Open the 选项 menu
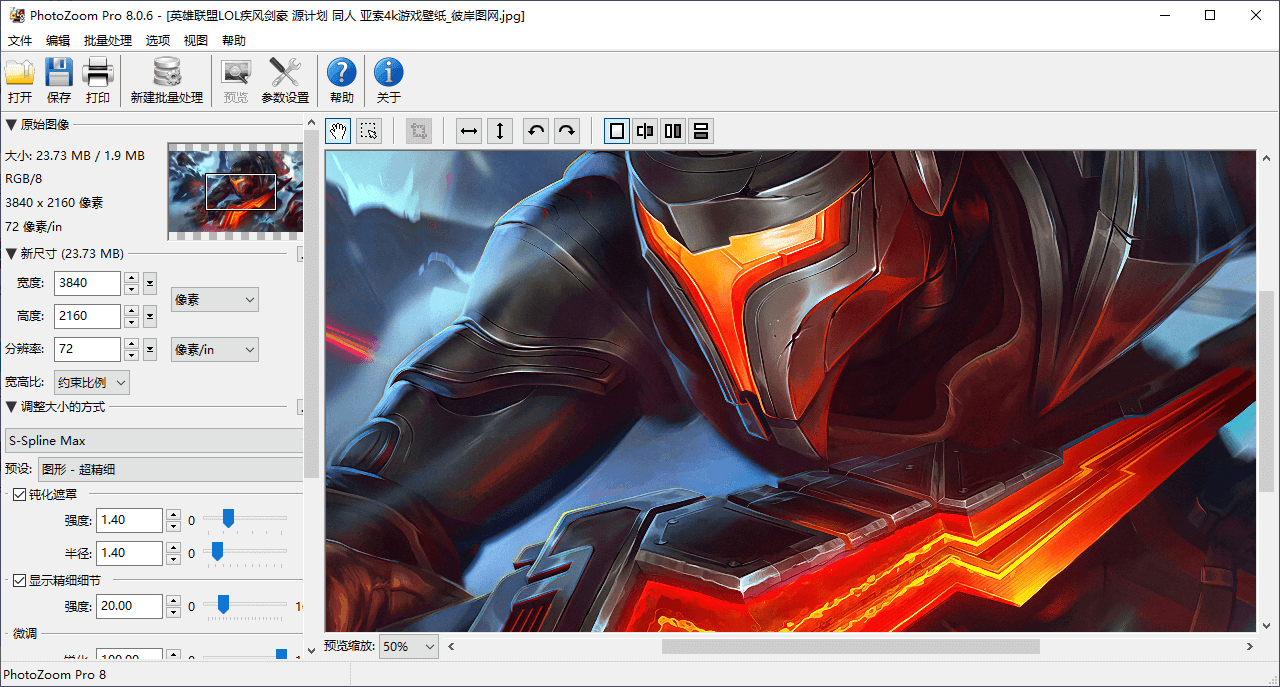This screenshot has width=1280, height=687. (x=158, y=41)
